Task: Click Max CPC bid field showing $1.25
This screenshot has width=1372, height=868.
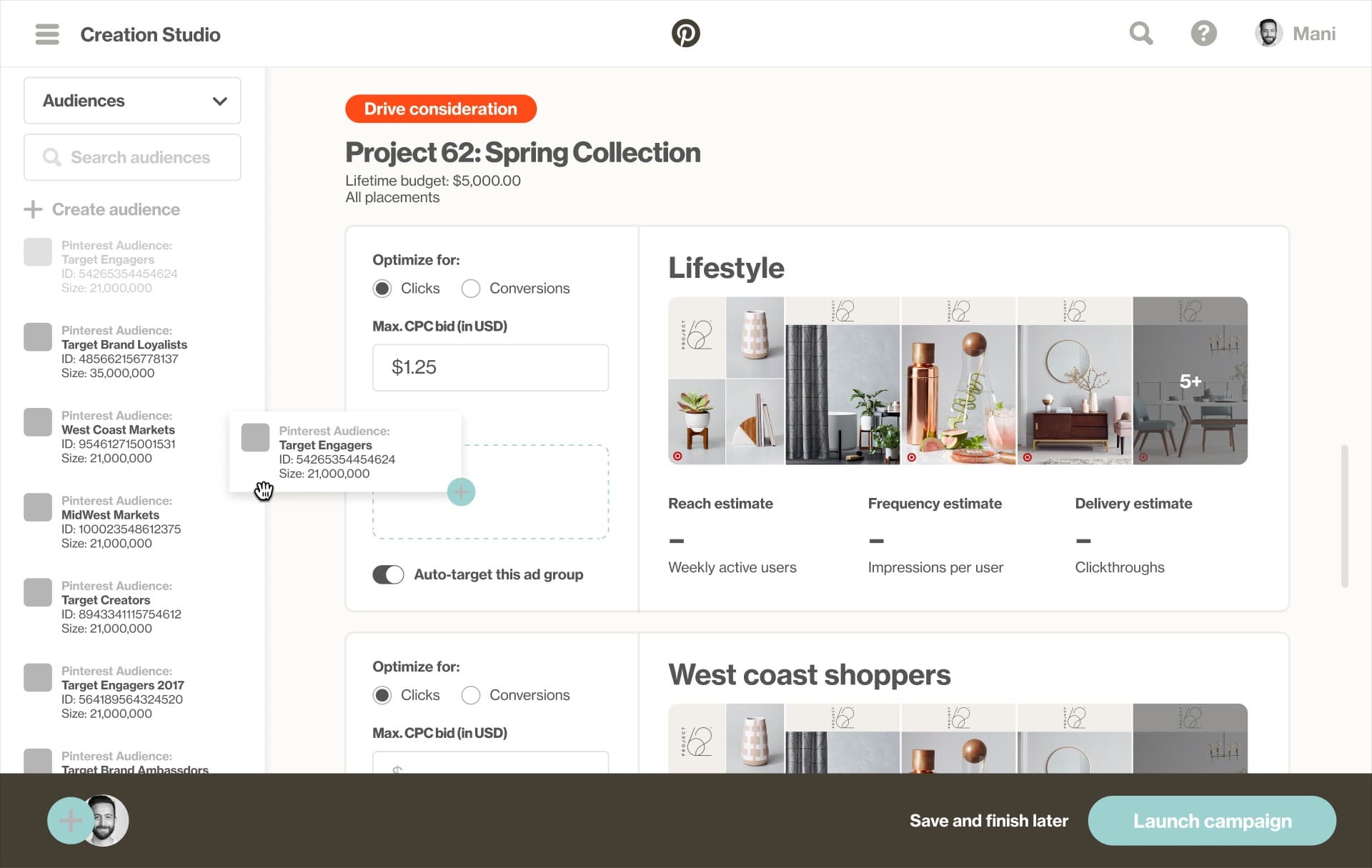Action: click(x=490, y=367)
